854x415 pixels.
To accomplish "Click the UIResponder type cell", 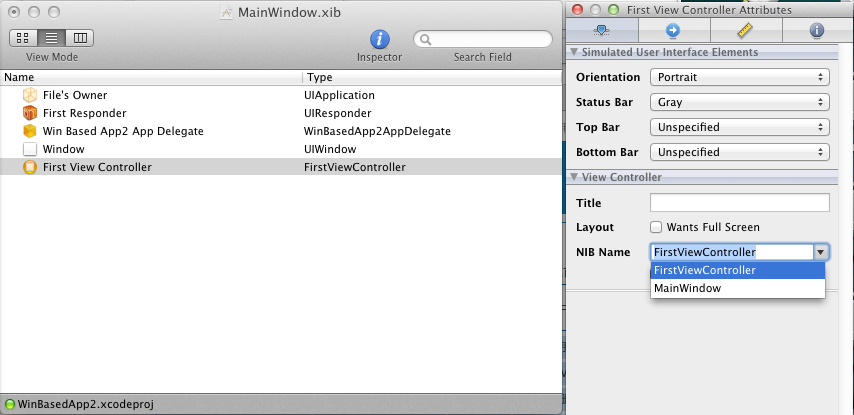I will pos(338,113).
